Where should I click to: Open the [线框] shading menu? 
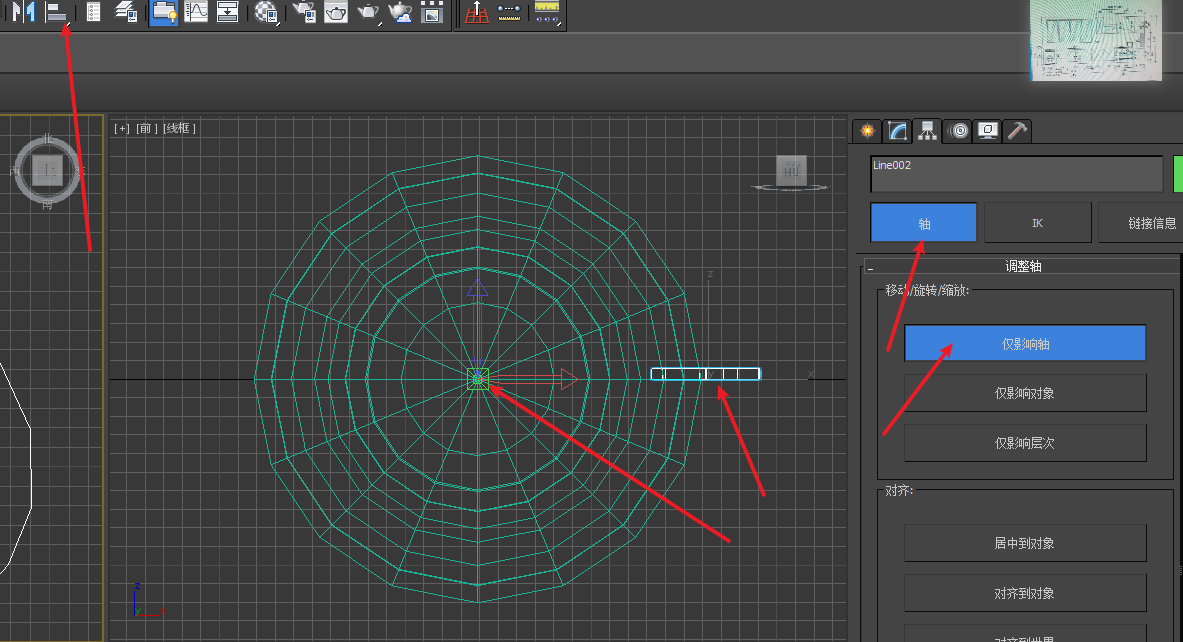tap(180, 128)
